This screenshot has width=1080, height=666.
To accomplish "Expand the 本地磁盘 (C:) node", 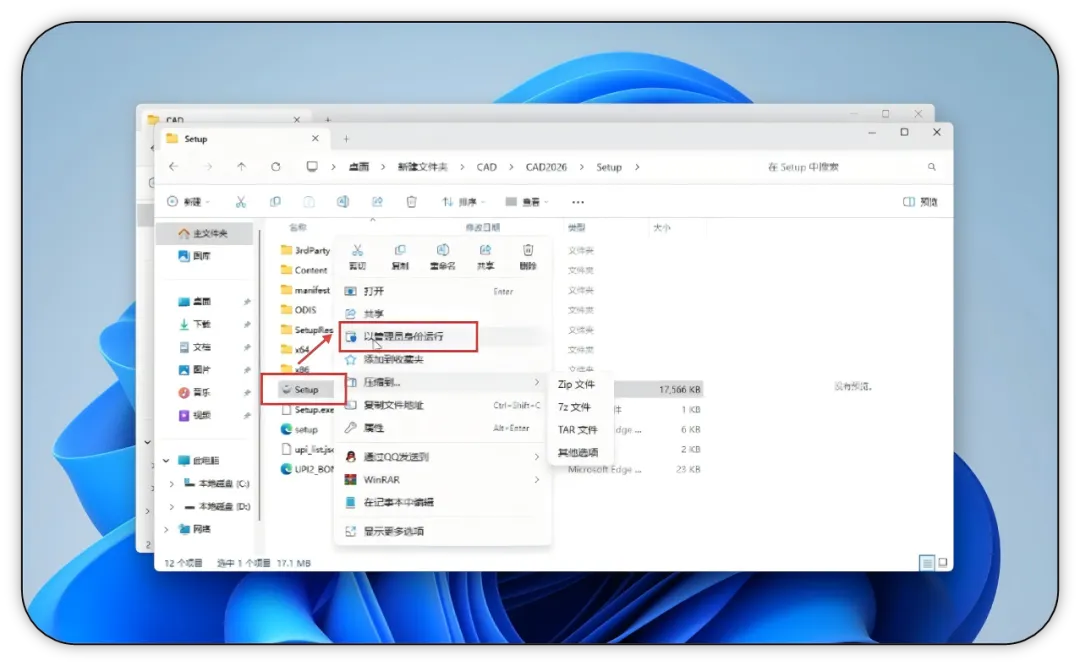I will (172, 483).
